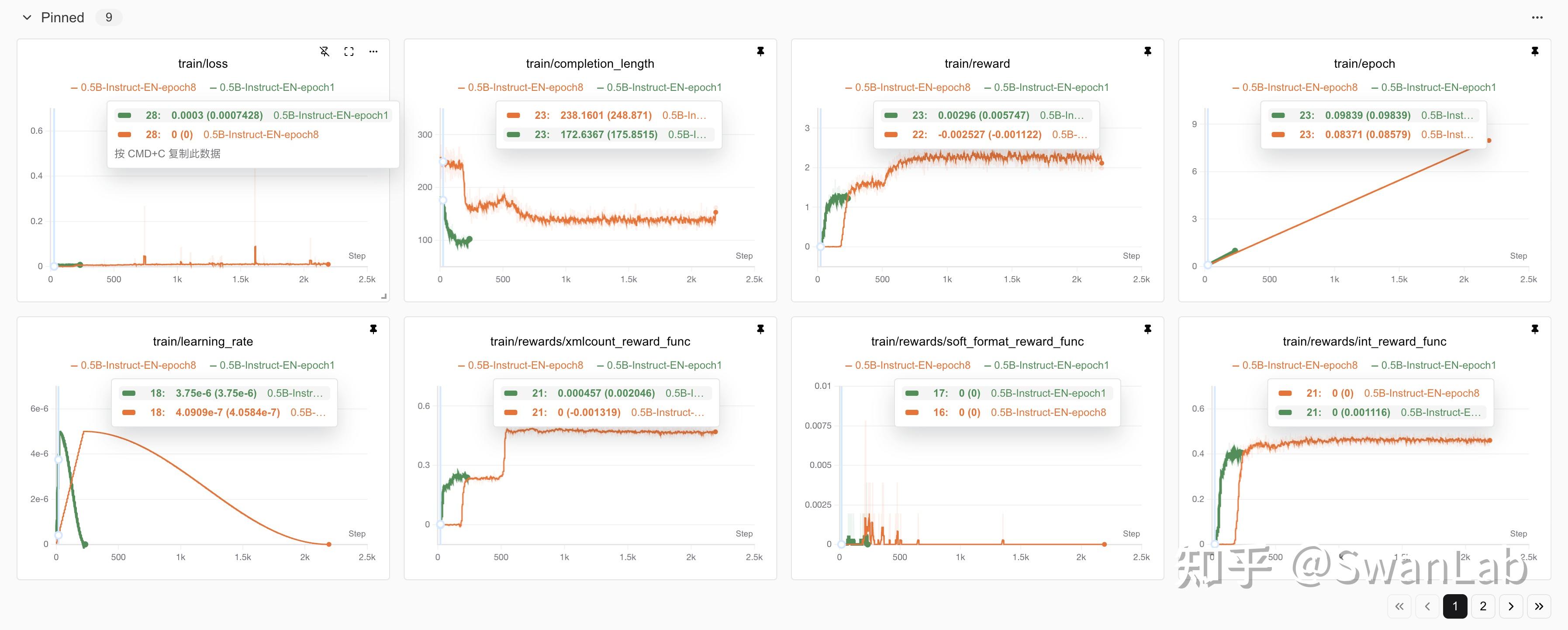Viewport: 1568px width, 630px height.
Task: Click the train/completion_length chart title
Action: [590, 63]
